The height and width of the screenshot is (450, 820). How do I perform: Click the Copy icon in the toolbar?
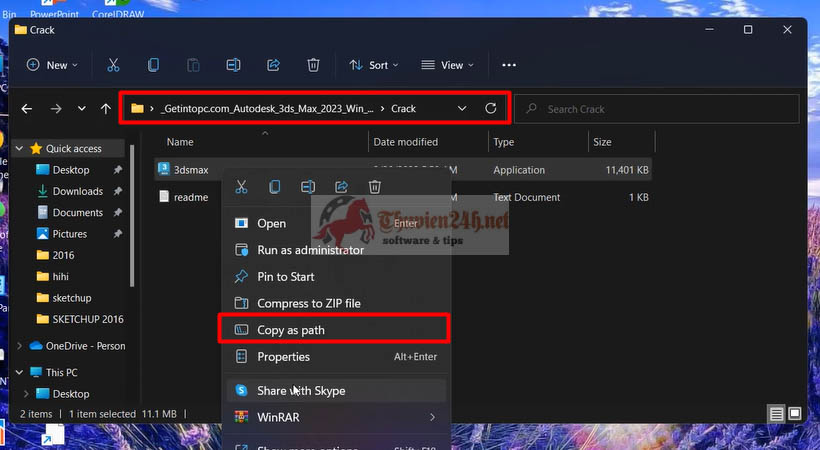pos(153,65)
